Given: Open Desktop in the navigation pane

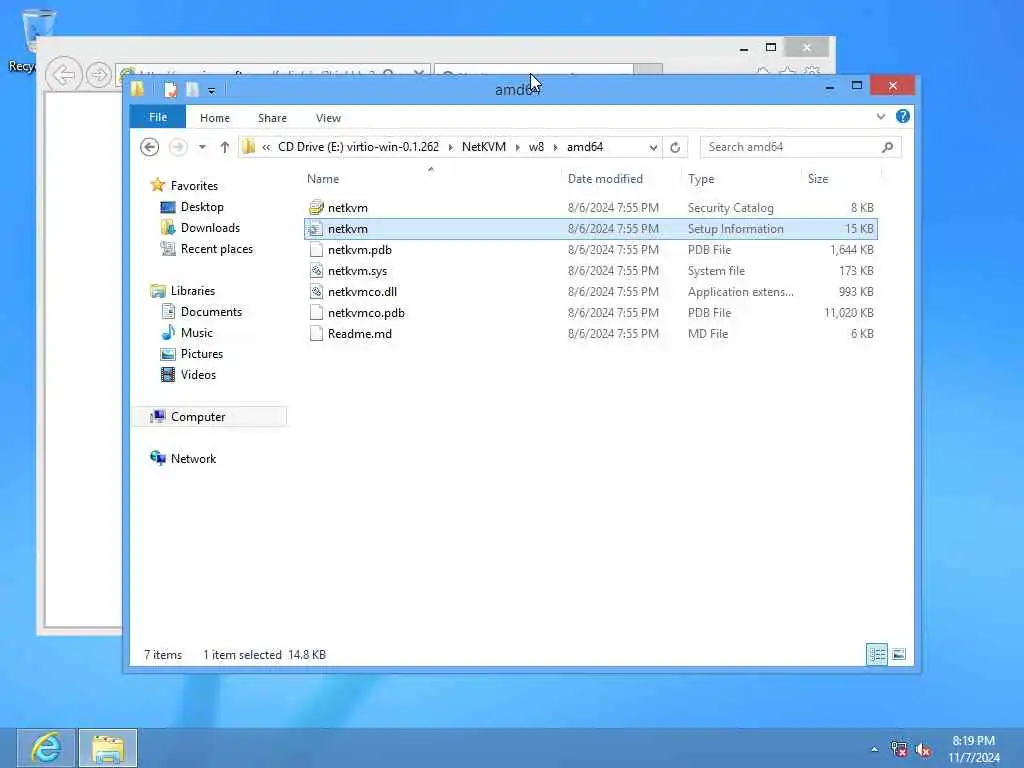Looking at the screenshot, I should point(202,206).
